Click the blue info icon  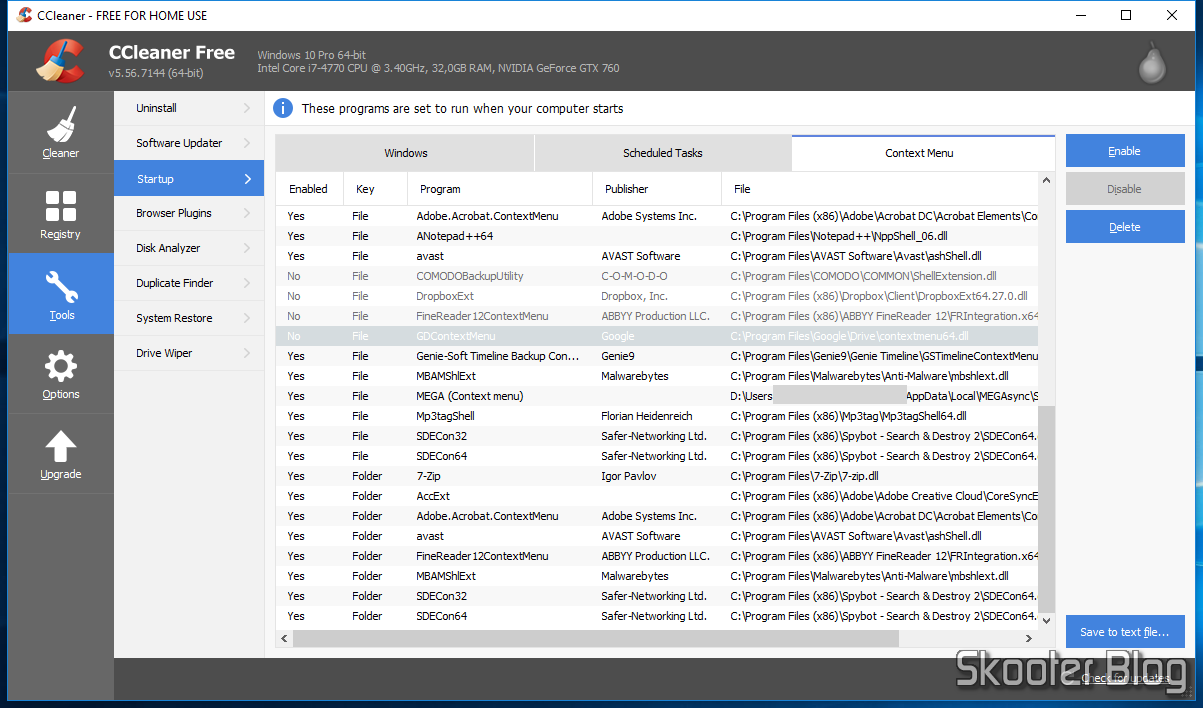tap(283, 108)
